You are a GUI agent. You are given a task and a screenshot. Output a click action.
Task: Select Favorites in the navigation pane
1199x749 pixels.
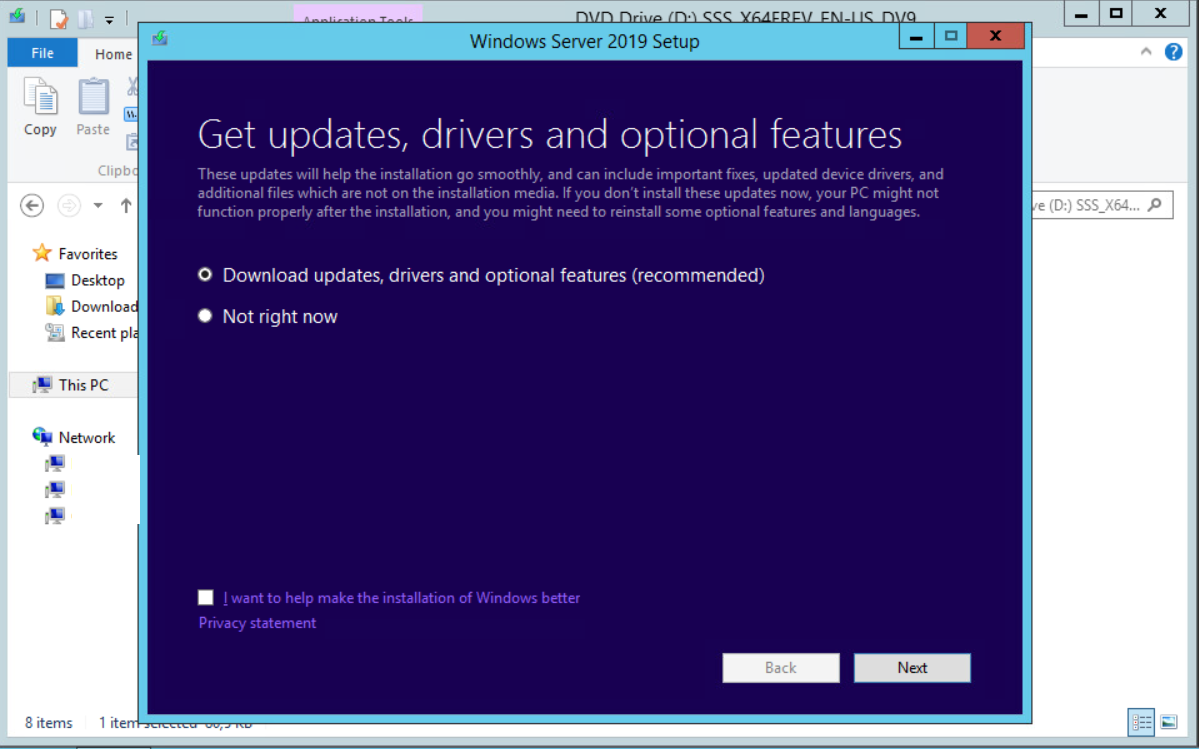point(88,254)
